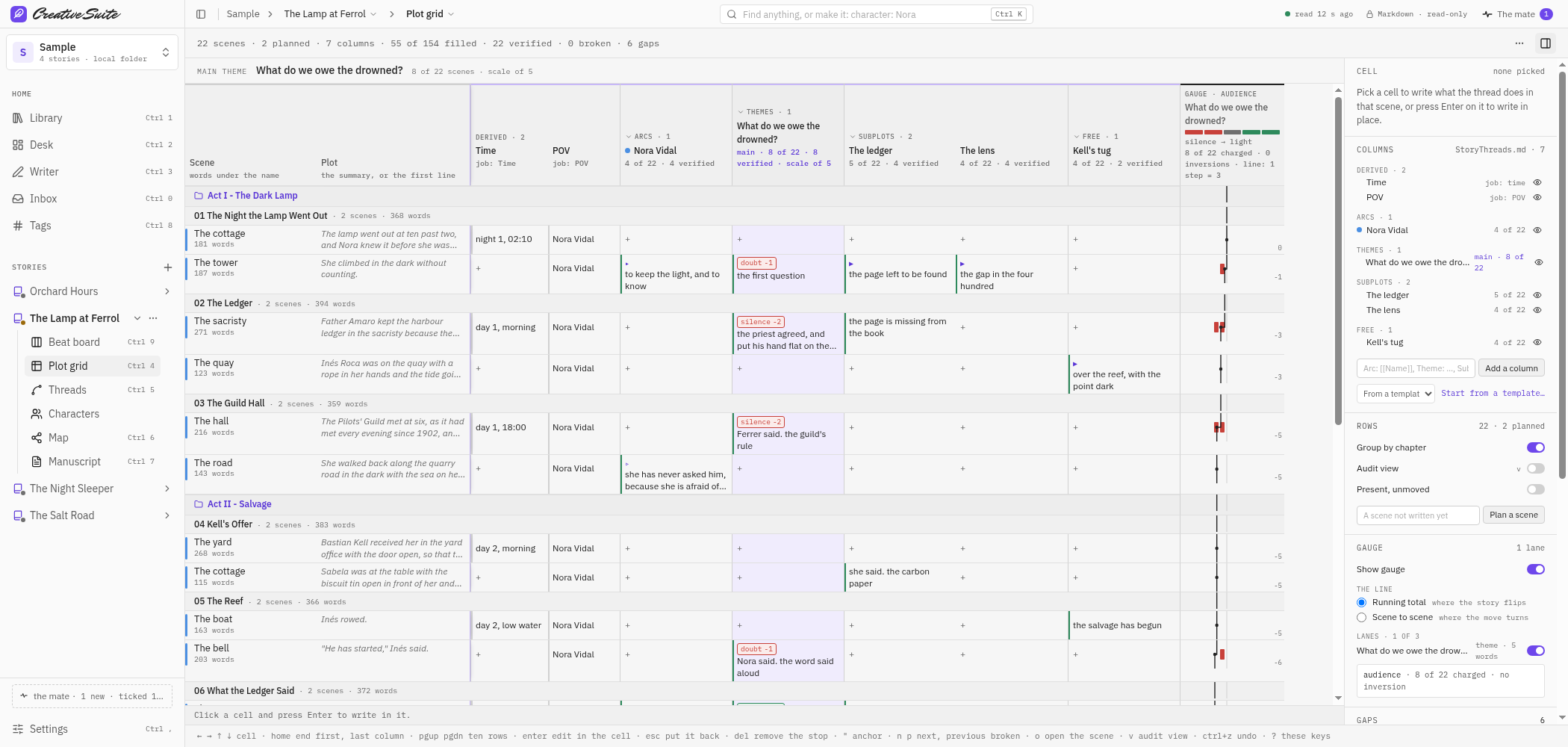Expand The Night Sleeper story chevron
1568x747 pixels.
pyautogui.click(x=167, y=489)
